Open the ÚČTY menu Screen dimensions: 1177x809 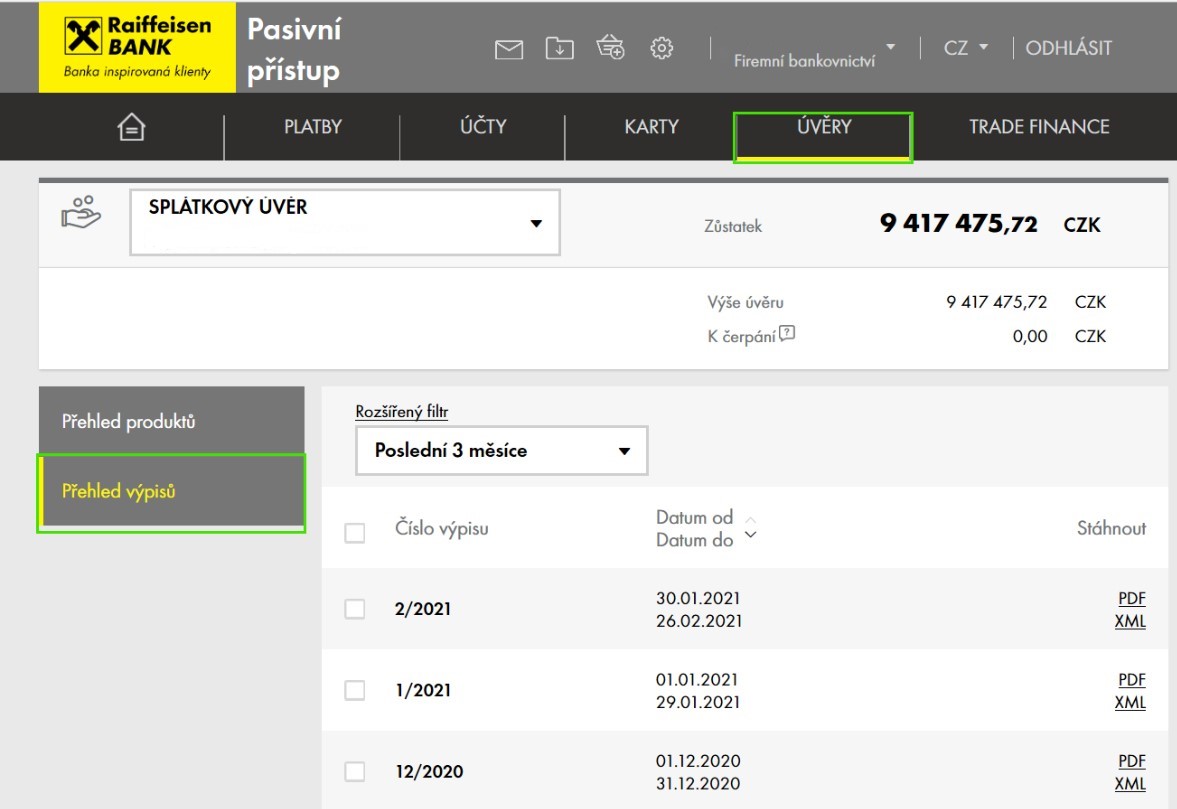(483, 126)
